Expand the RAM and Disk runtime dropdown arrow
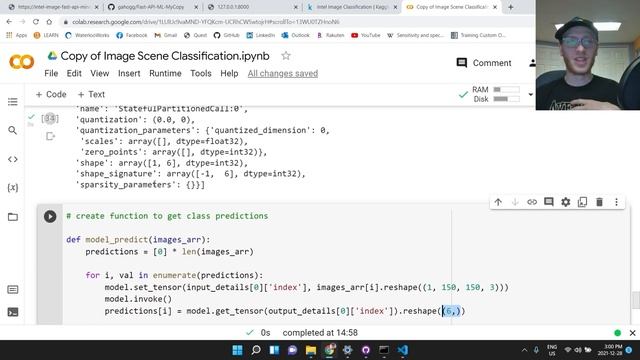 point(530,94)
